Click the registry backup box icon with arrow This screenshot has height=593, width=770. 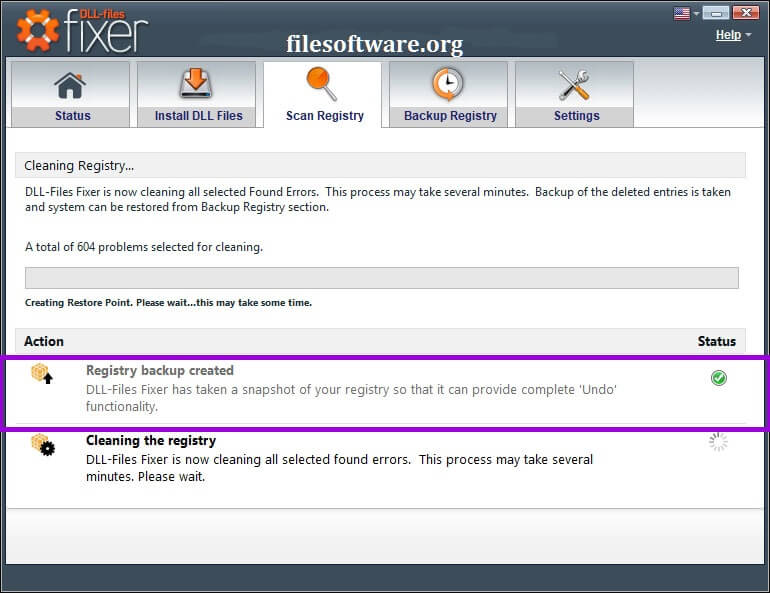(x=42, y=374)
